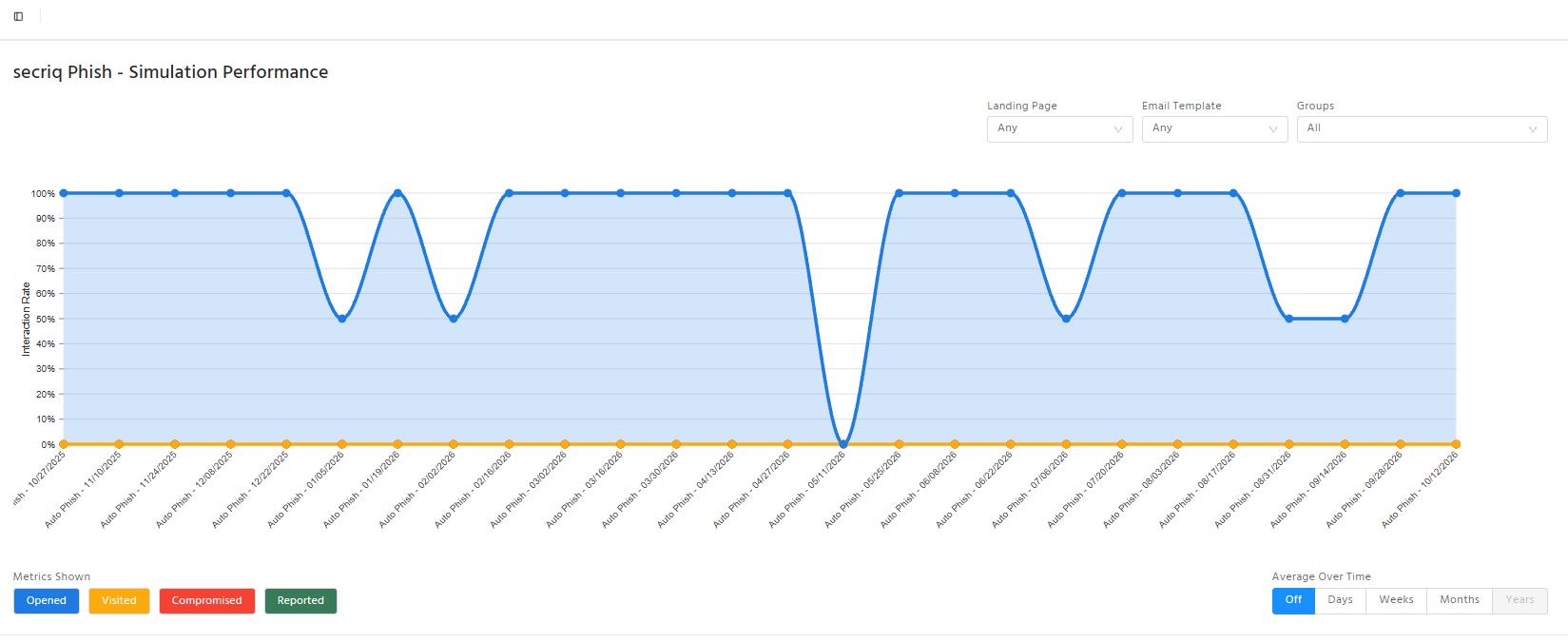This screenshot has height=643, width=1568.
Task: Click the 'Auto Phish - 12/08/2025' axis label
Action: click(x=195, y=490)
